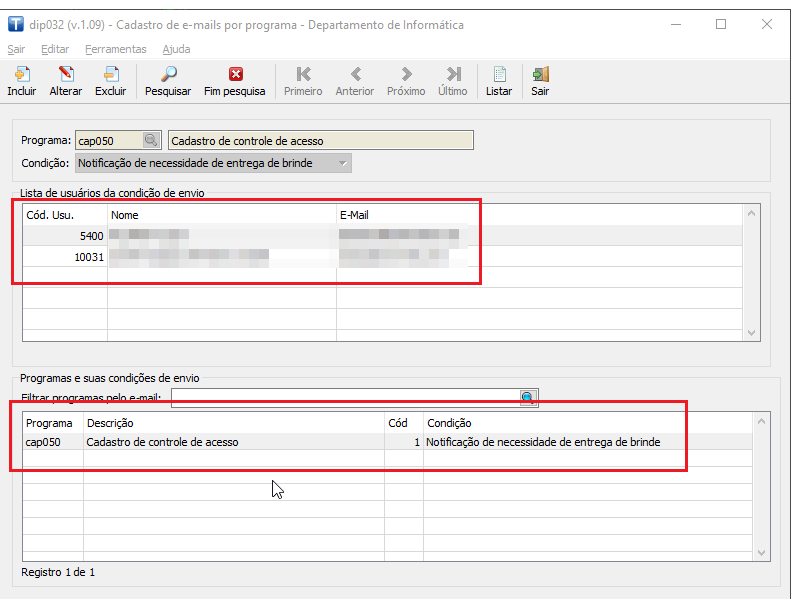
Task: Open the Editar menu
Action: 55,49
